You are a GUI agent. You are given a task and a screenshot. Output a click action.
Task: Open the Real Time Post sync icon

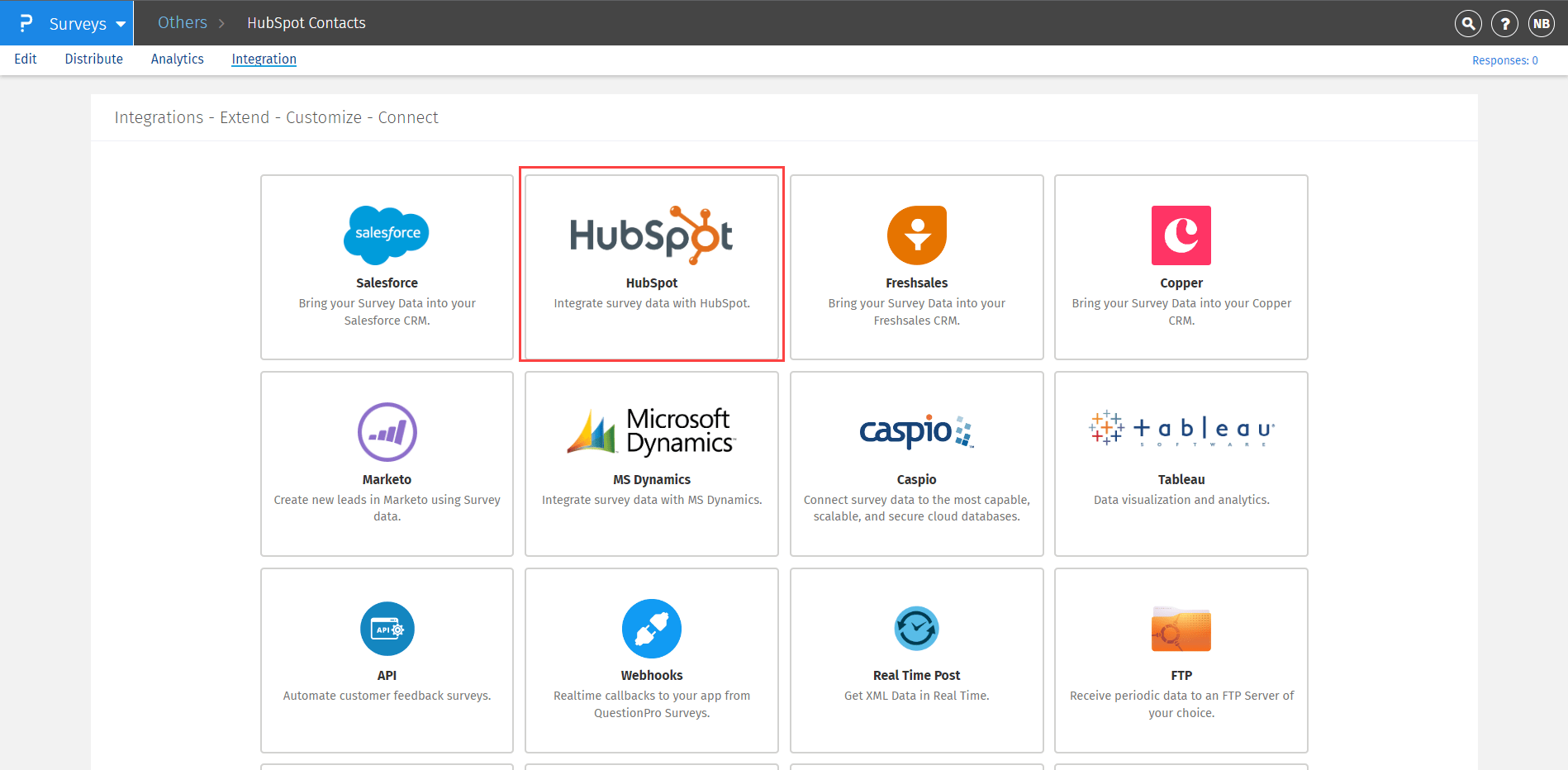(916, 629)
